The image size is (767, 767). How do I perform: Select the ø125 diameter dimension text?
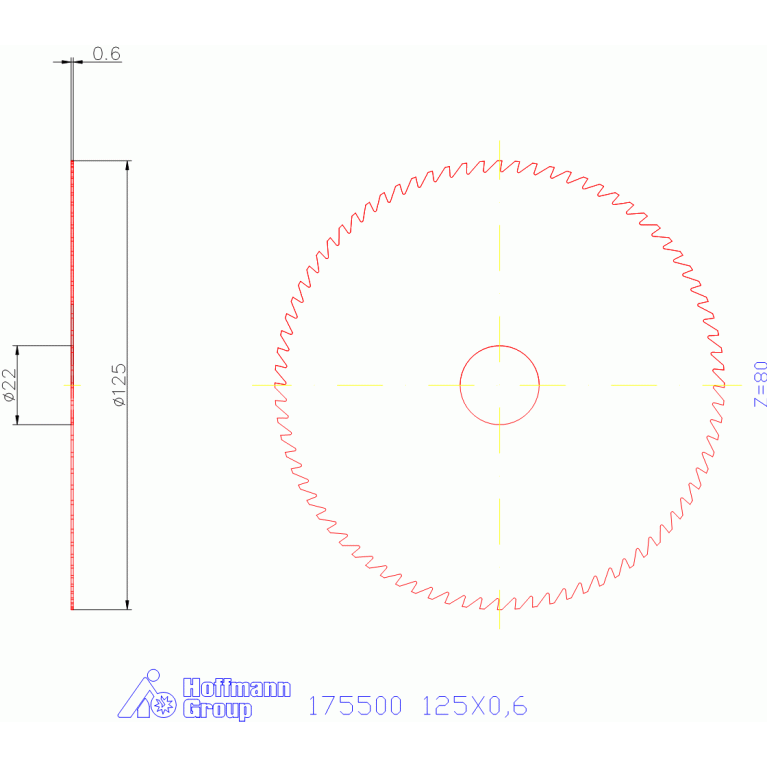(x=119, y=384)
